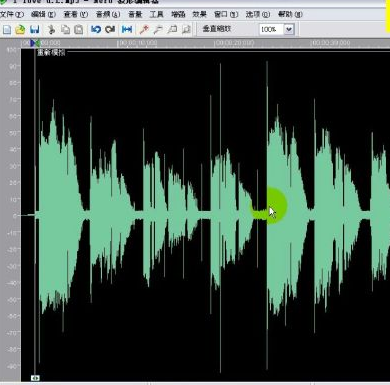This screenshot has height=385, width=390.
Task: Undo the last edit with the blue arrow
Action: [x=96, y=30]
